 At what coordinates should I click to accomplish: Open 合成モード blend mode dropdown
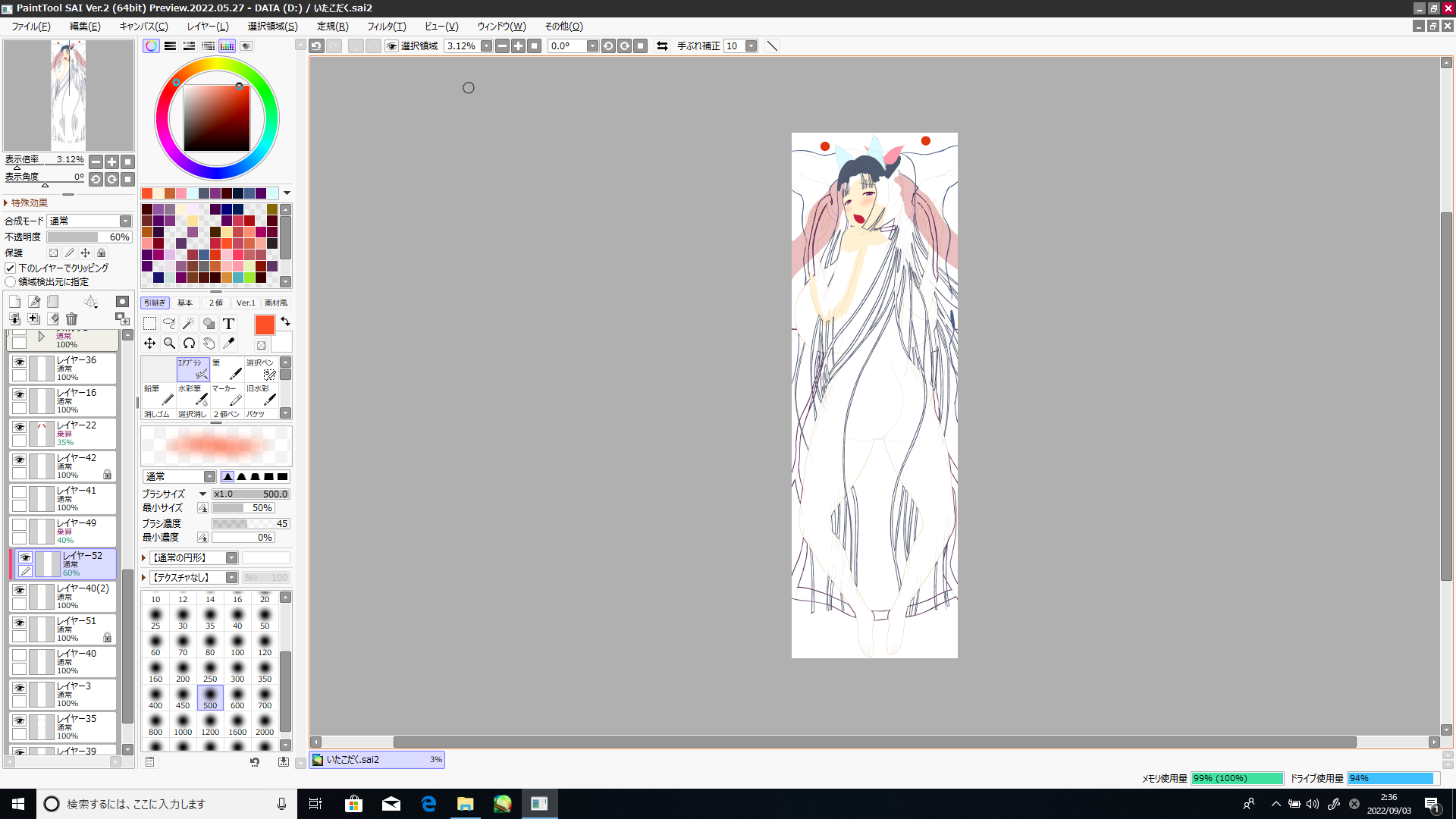[x=125, y=221]
